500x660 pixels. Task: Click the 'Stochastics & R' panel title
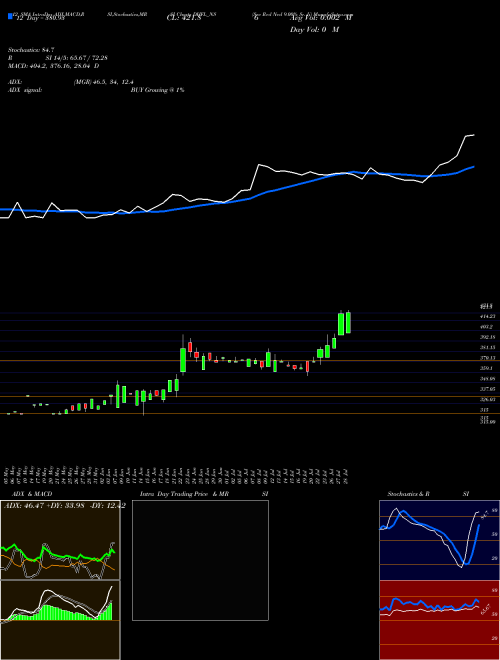pyautogui.click(x=408, y=494)
